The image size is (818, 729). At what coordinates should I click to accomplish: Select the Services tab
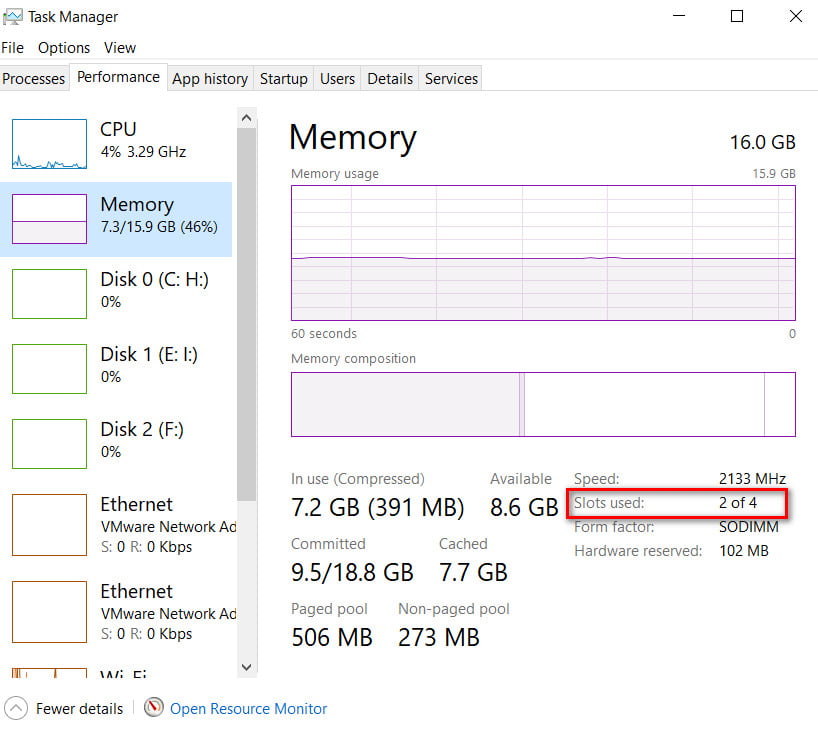click(x=450, y=78)
